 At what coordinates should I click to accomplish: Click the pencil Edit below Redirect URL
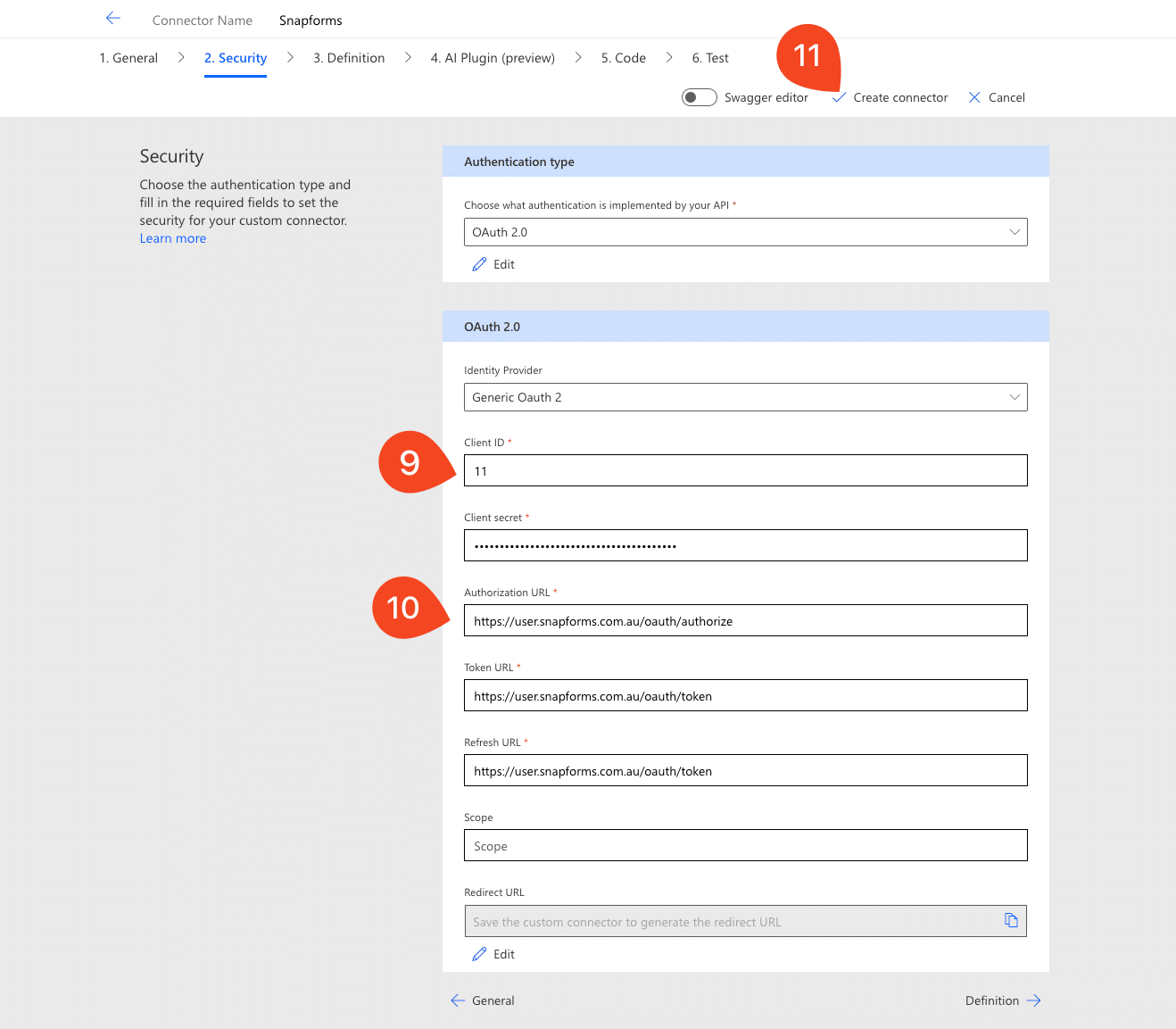point(493,954)
